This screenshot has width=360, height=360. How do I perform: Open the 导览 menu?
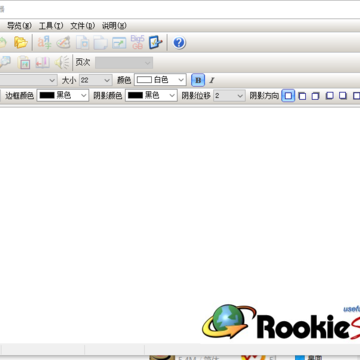(x=19, y=26)
